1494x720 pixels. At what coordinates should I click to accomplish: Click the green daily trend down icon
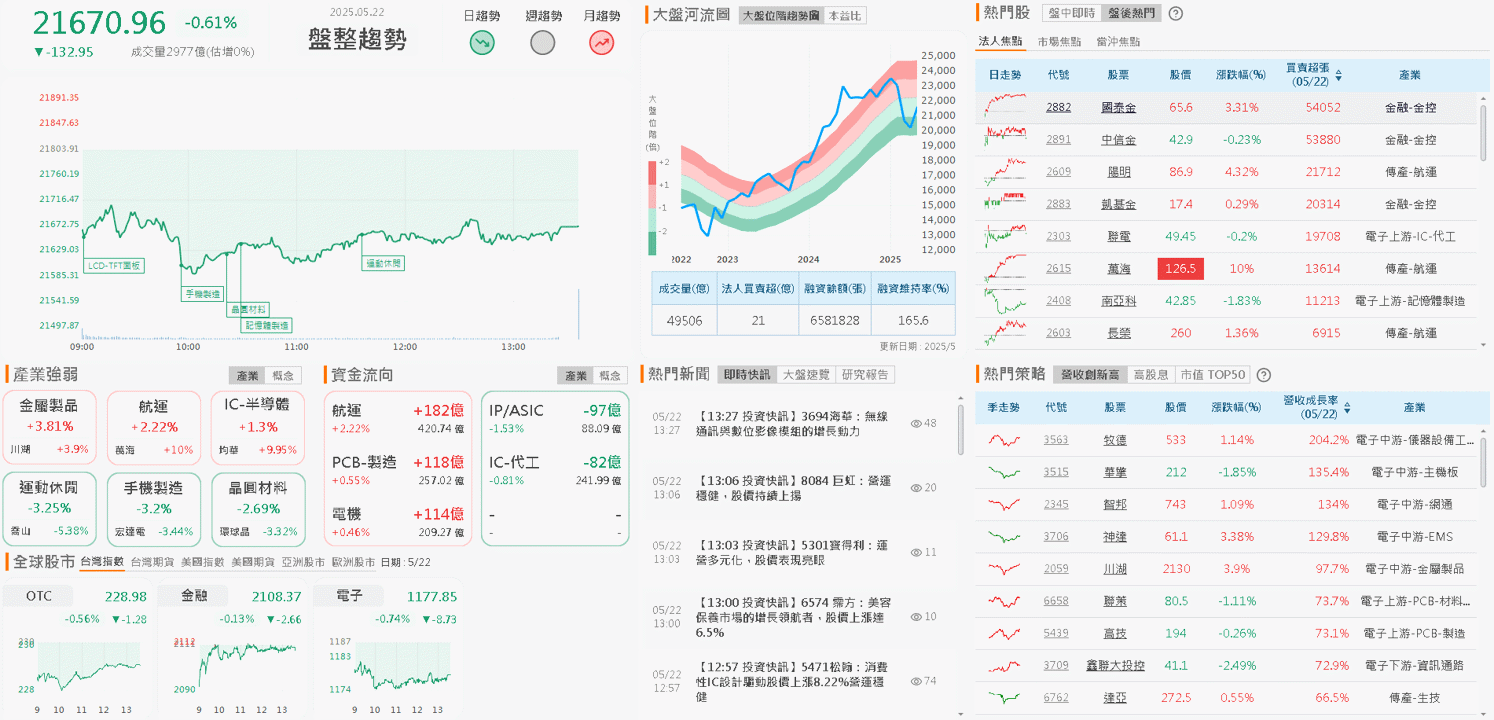(482, 43)
